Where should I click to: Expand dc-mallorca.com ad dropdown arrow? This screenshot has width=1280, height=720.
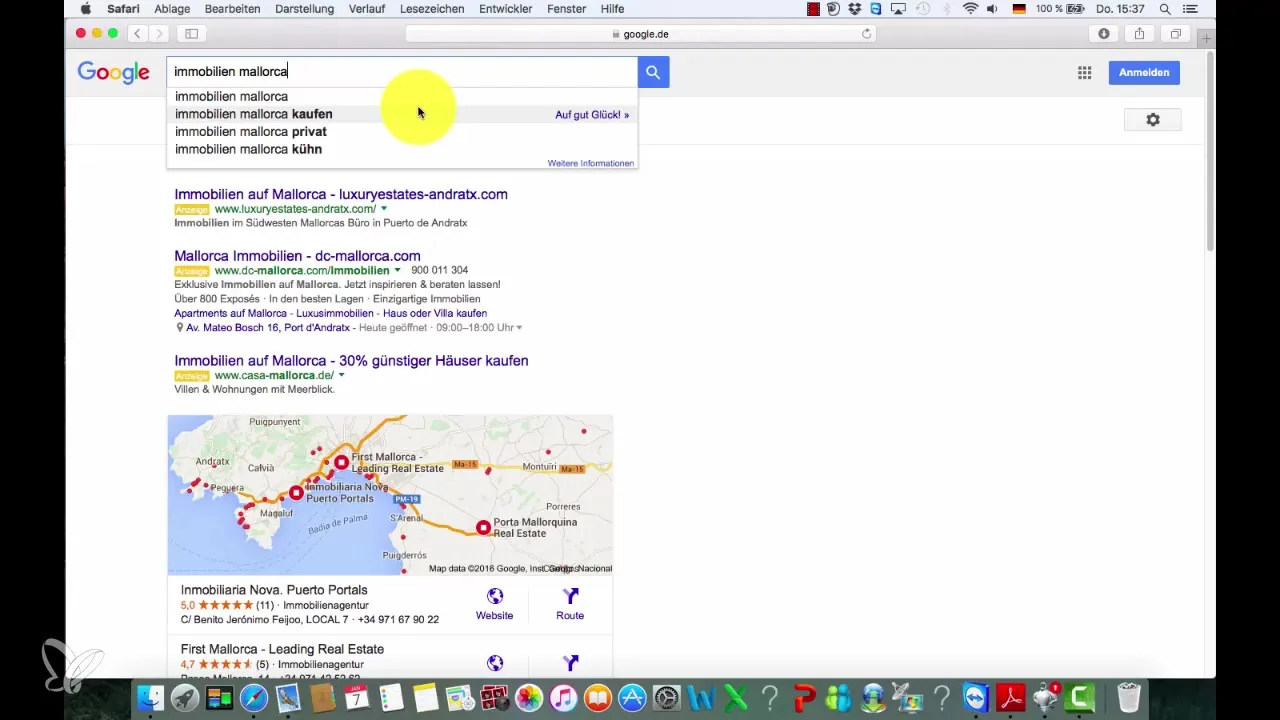coord(397,271)
